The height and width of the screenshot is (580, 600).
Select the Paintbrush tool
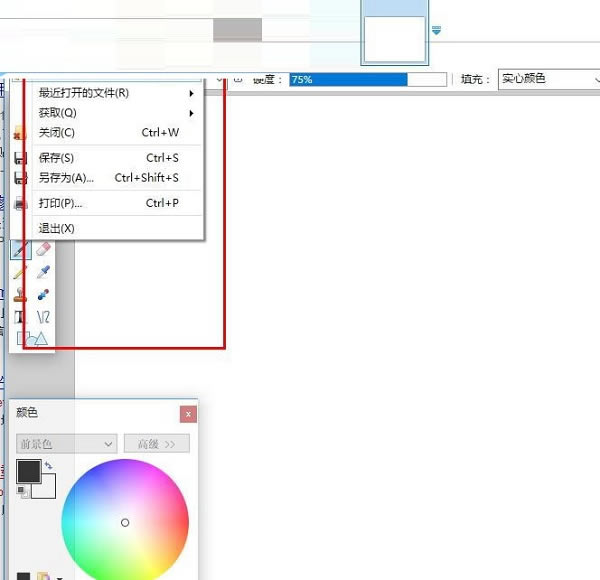(21, 250)
